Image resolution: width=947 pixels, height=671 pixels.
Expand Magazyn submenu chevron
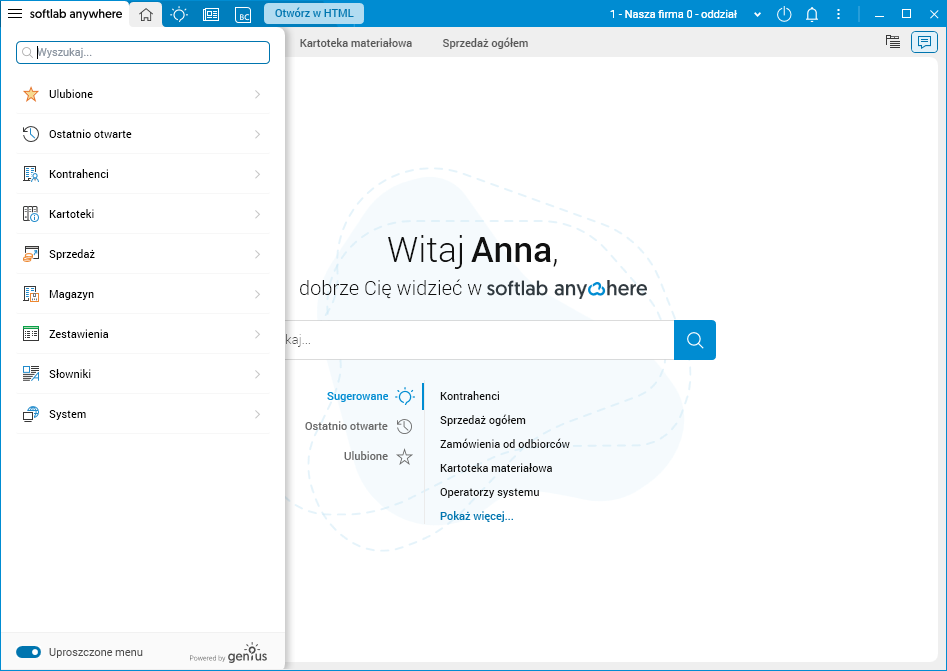tap(257, 294)
